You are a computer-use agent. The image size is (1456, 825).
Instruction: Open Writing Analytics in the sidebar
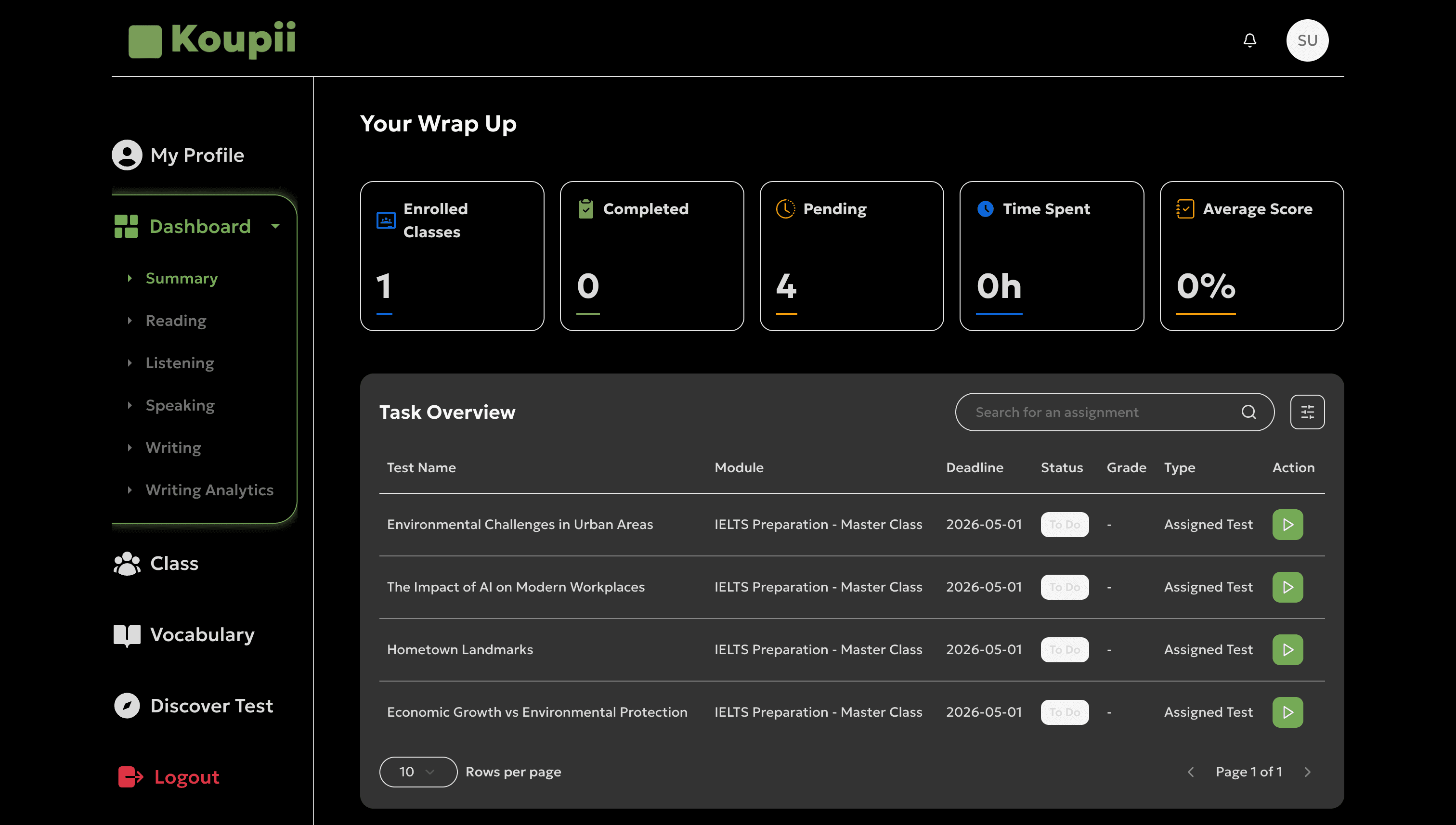click(209, 490)
